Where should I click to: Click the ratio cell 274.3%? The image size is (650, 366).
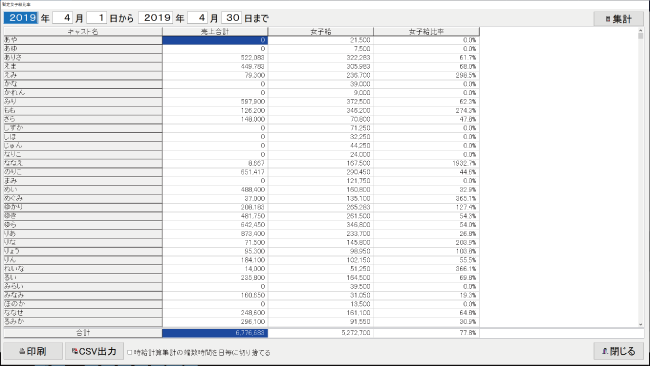427,110
